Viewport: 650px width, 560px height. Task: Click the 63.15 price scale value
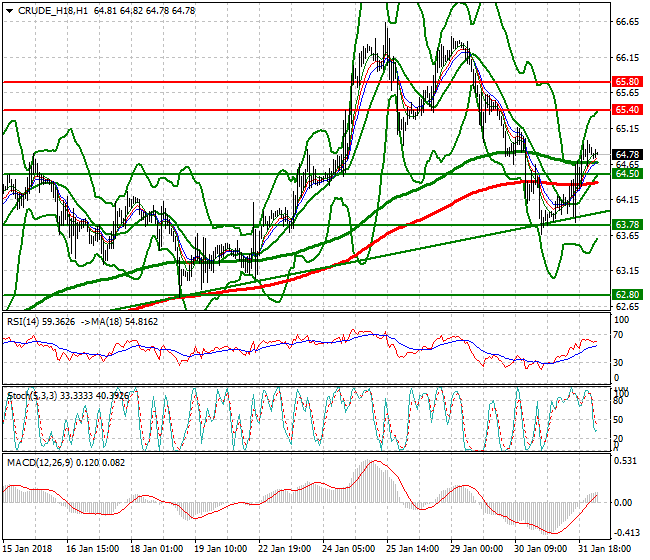[x=627, y=271]
